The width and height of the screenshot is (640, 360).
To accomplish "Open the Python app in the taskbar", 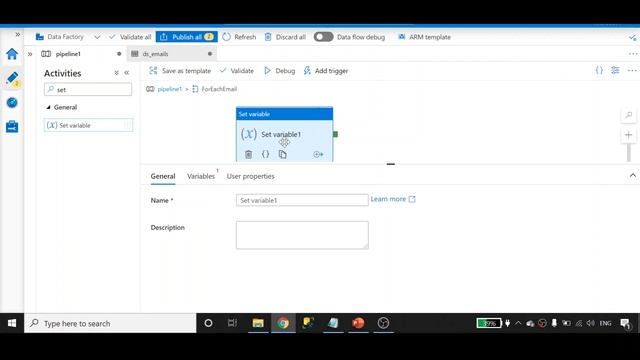I will point(308,323).
